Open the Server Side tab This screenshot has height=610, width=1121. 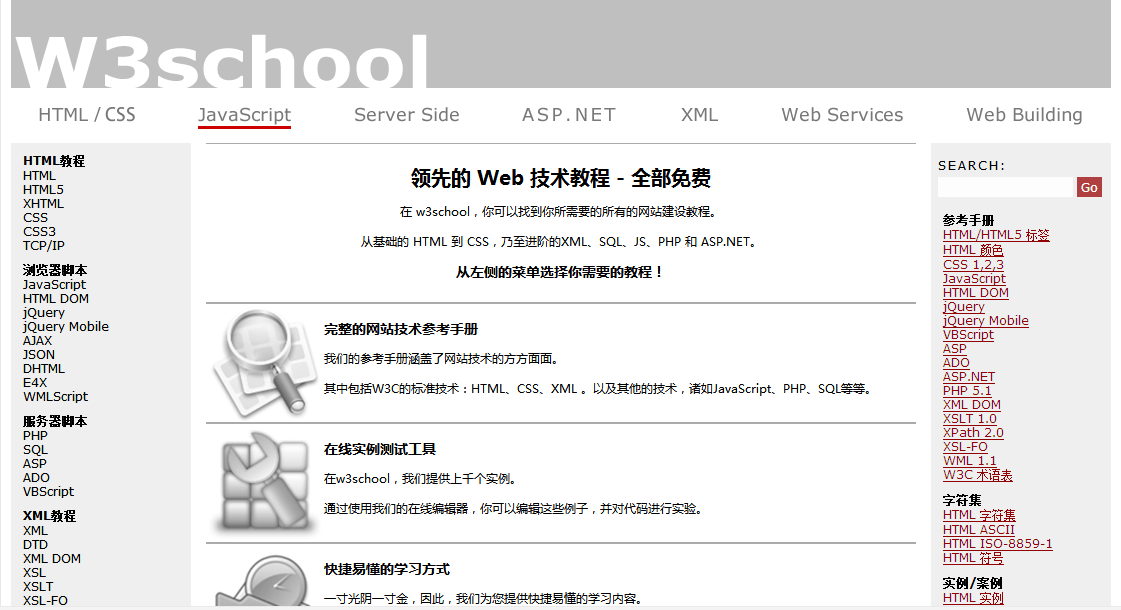(406, 115)
